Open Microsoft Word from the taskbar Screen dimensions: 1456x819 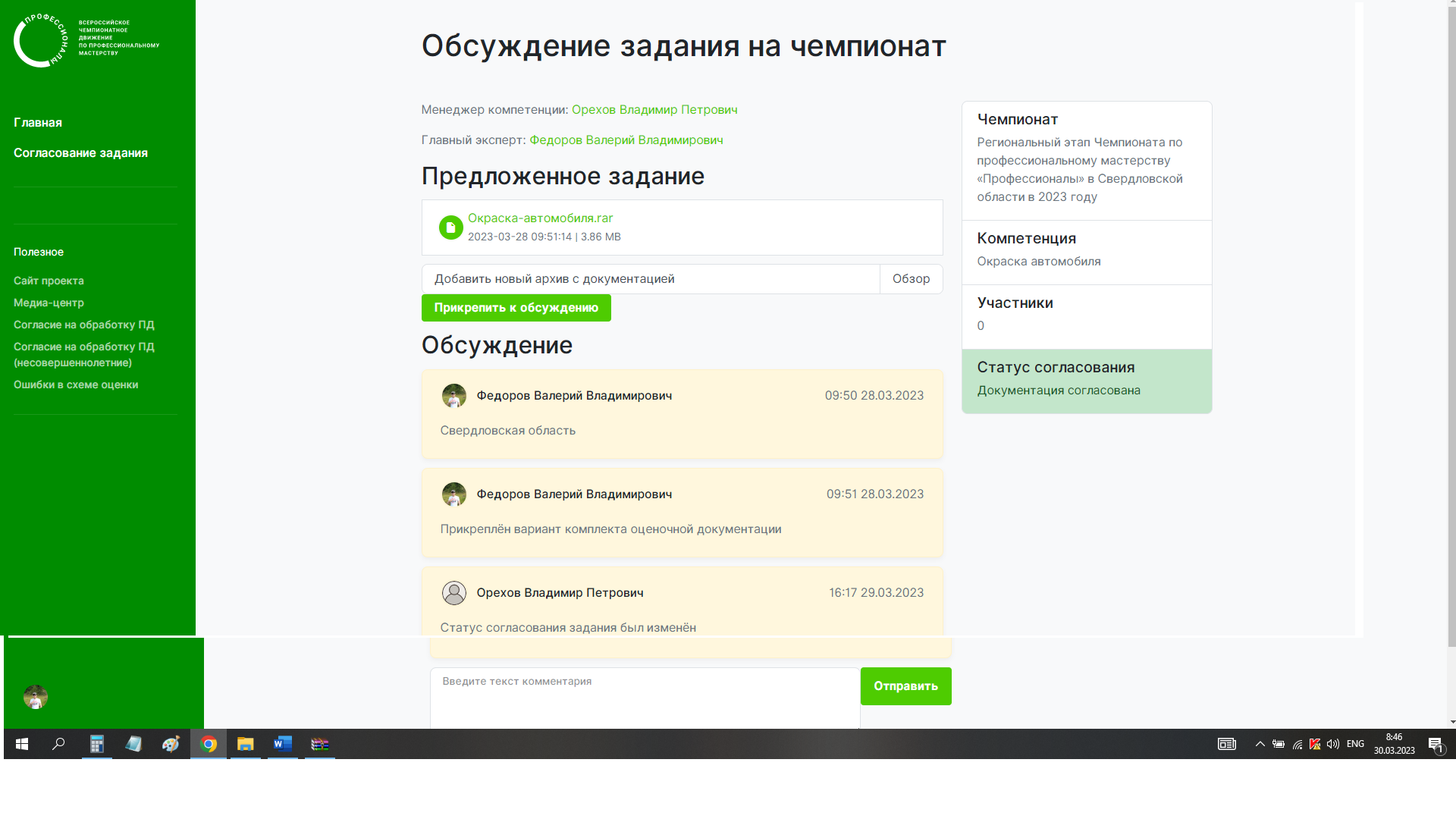click(283, 745)
